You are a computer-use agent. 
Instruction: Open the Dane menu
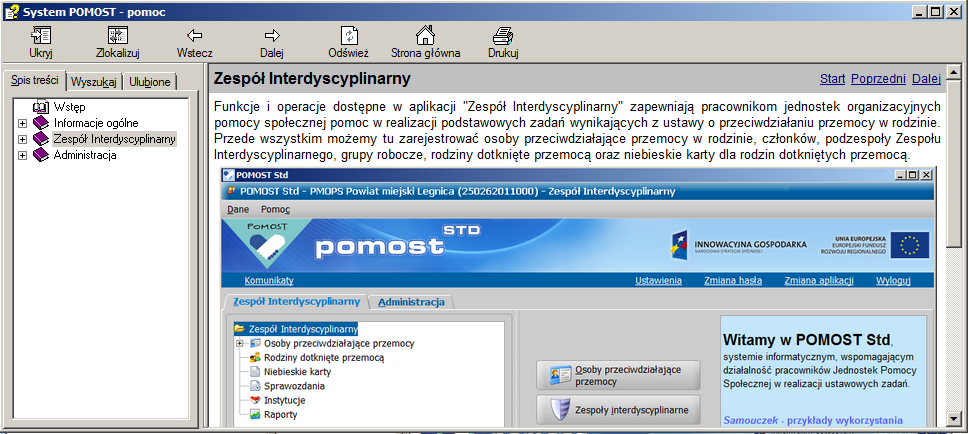pyautogui.click(x=238, y=209)
